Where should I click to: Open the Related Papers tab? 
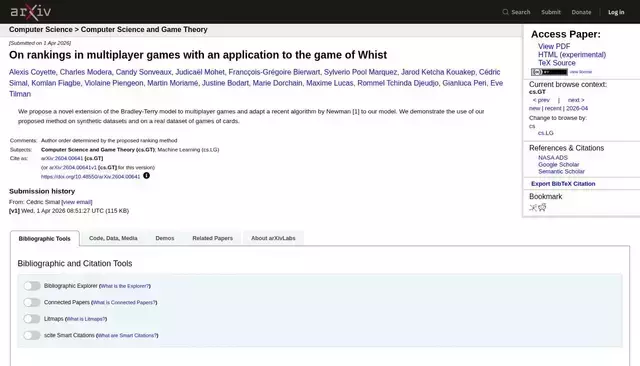213,238
